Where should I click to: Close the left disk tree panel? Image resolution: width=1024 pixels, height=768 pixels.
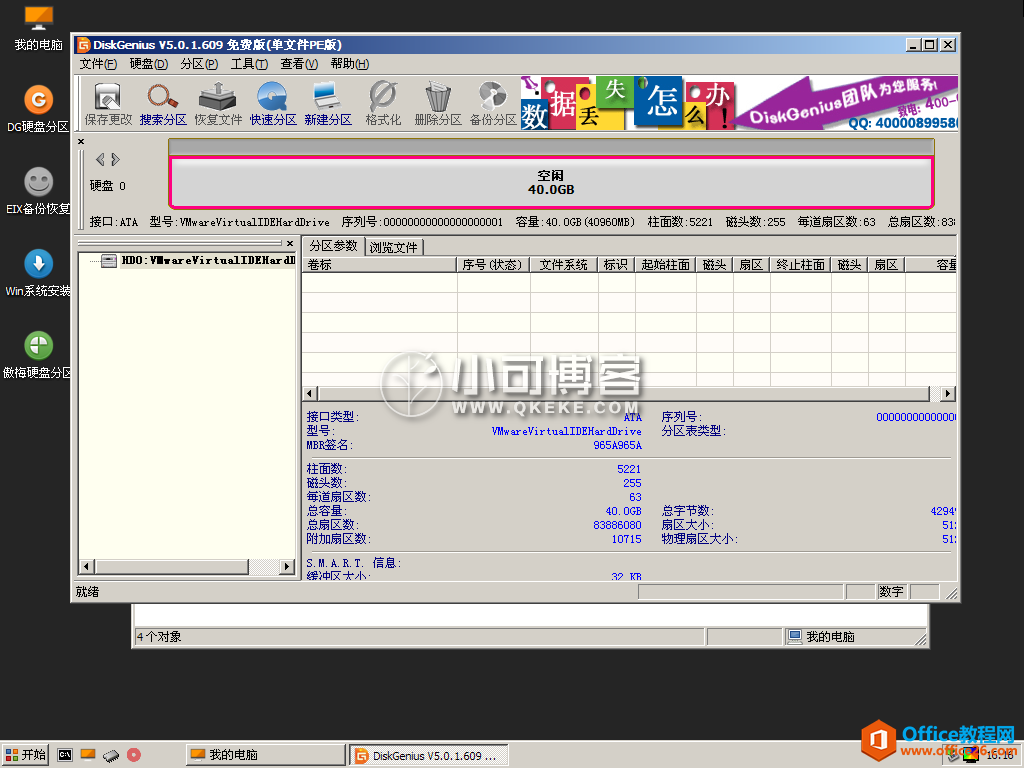point(290,244)
